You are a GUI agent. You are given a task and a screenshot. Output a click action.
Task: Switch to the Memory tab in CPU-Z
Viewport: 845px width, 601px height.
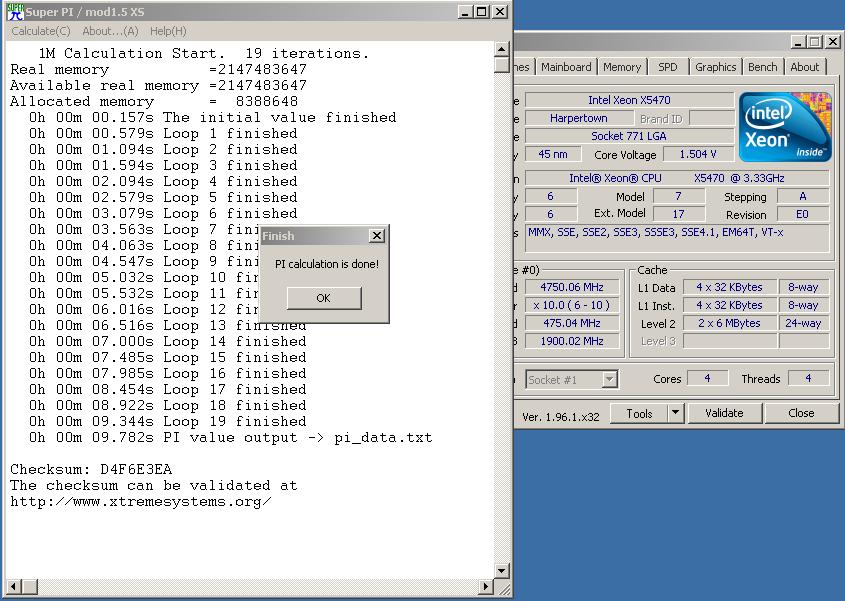coord(622,67)
